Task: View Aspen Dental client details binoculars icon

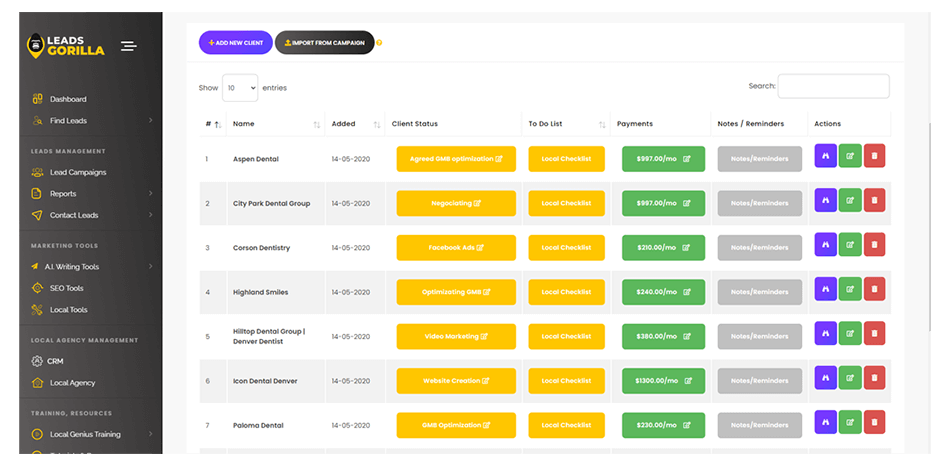Action: pos(825,156)
